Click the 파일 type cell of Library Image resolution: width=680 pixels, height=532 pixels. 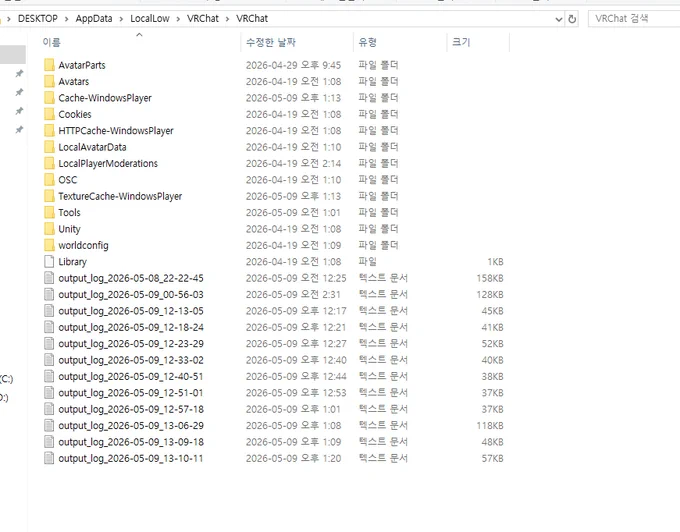point(367,261)
